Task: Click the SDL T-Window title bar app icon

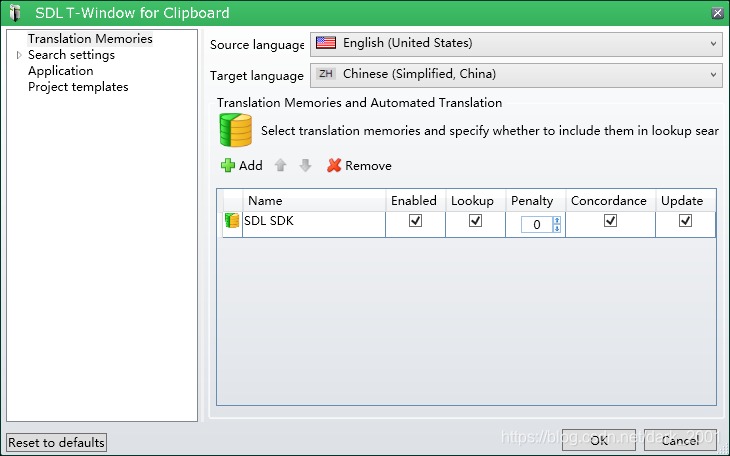Action: [x=15, y=13]
